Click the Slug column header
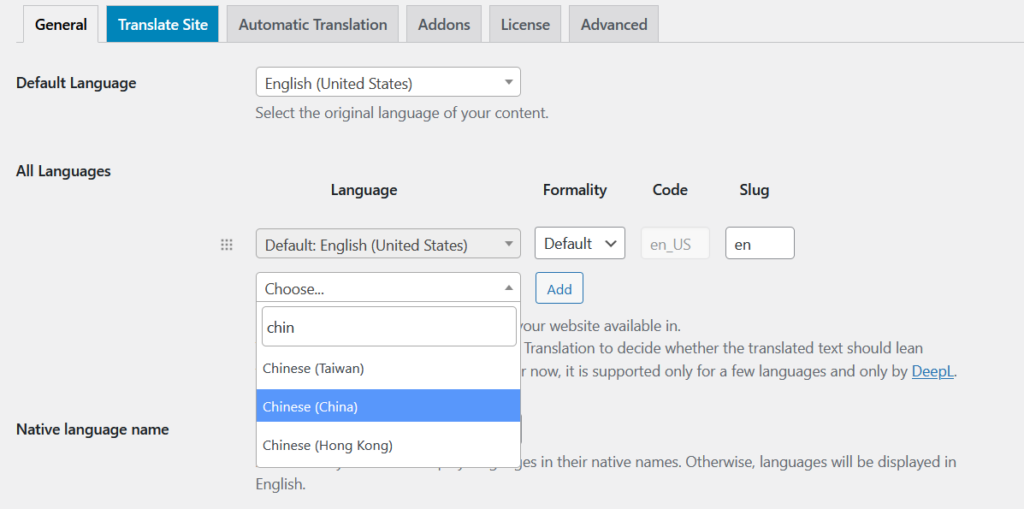 [754, 190]
